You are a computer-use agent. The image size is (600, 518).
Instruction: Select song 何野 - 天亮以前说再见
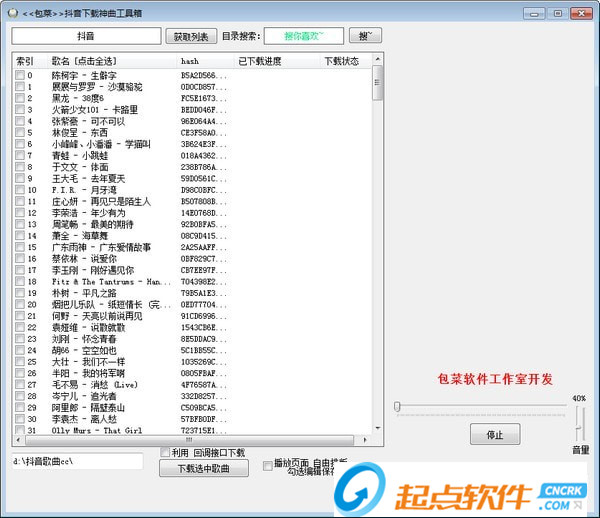97,316
